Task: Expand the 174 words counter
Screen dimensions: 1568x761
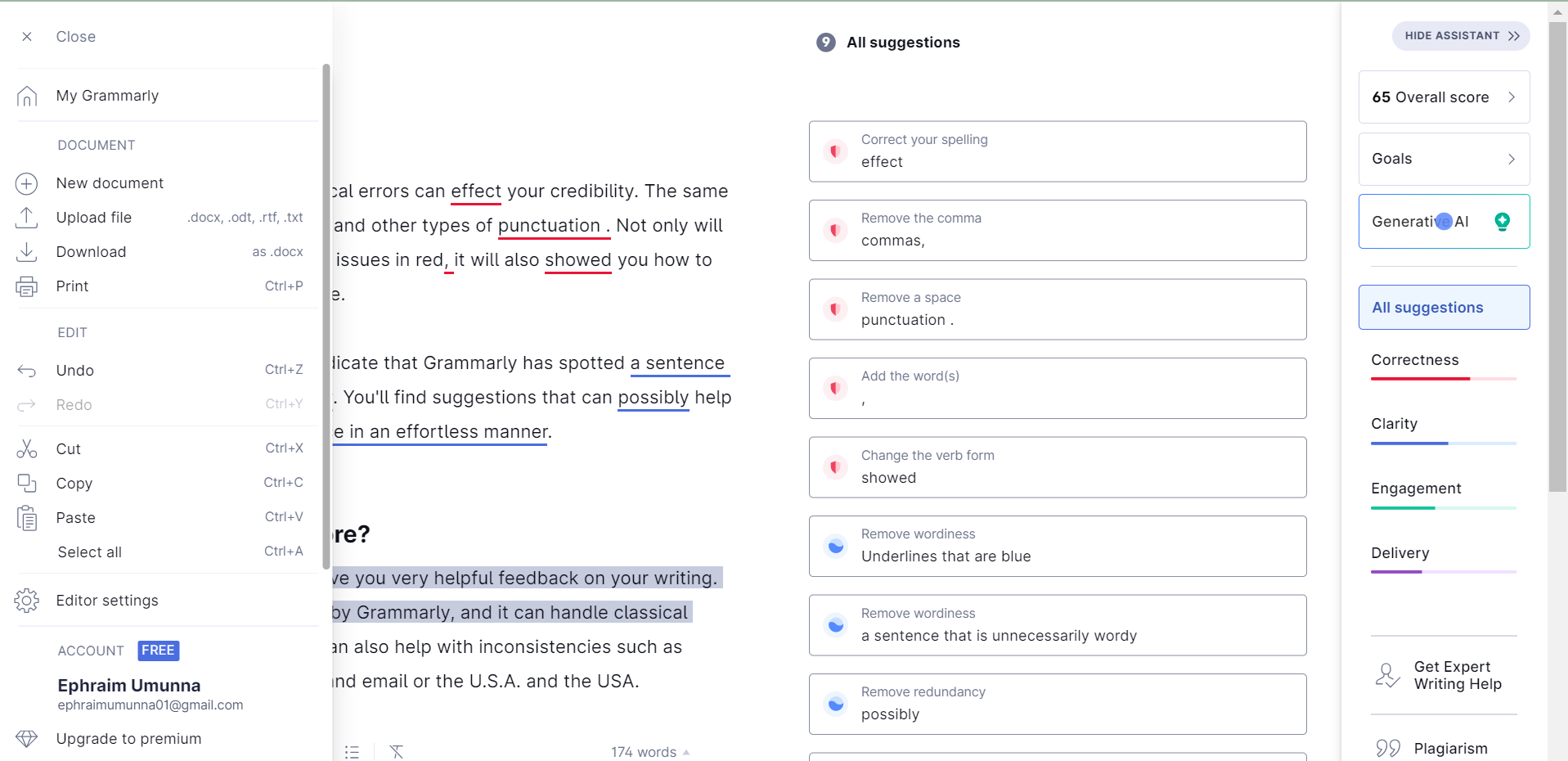Action: [650, 752]
